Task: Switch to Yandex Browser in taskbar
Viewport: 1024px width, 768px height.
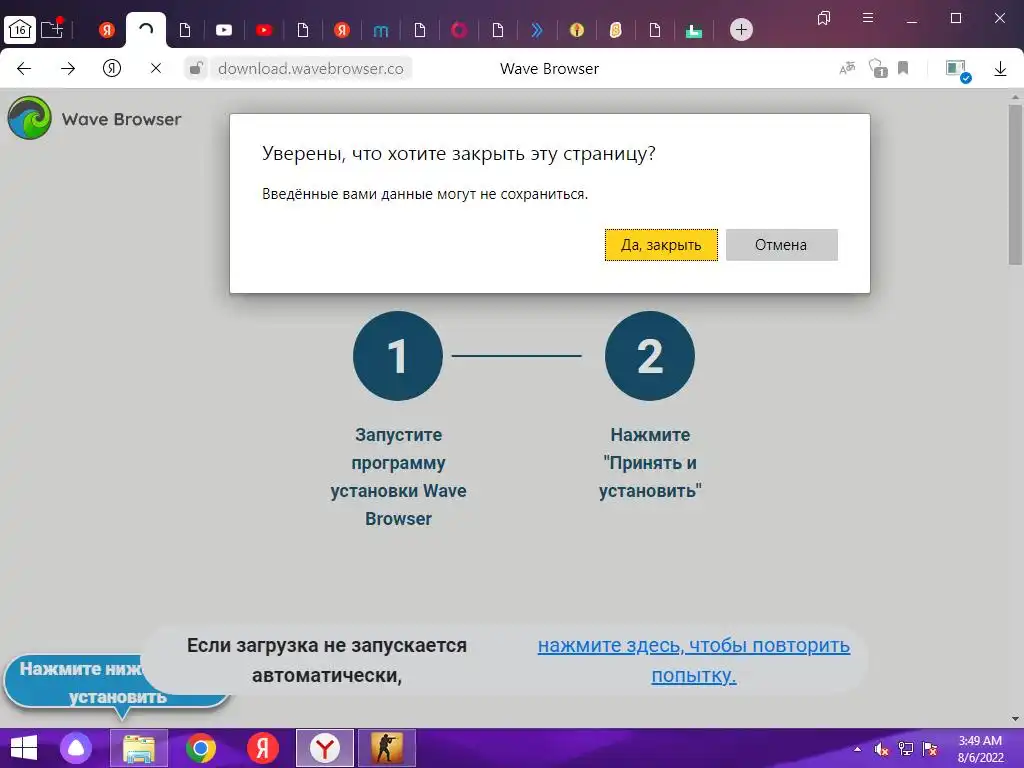Action: click(325, 748)
